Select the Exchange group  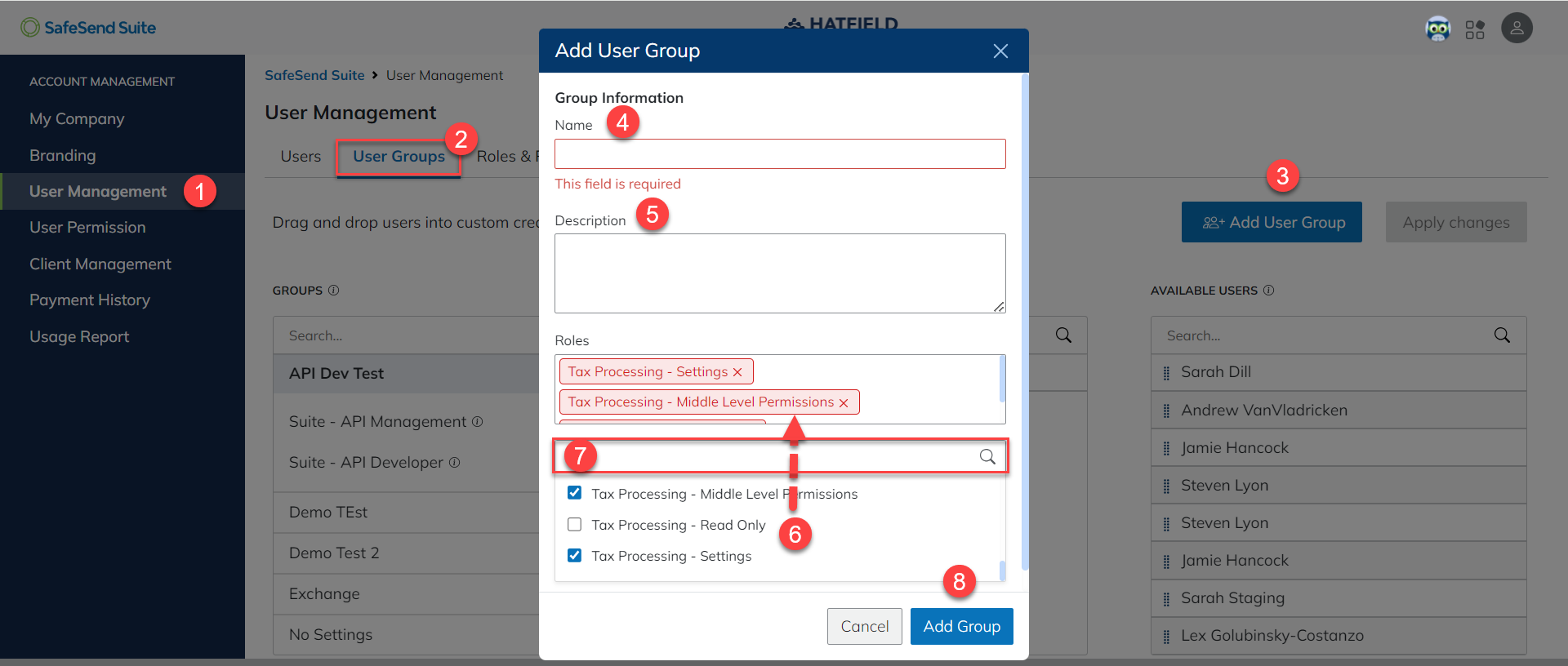pos(324,594)
